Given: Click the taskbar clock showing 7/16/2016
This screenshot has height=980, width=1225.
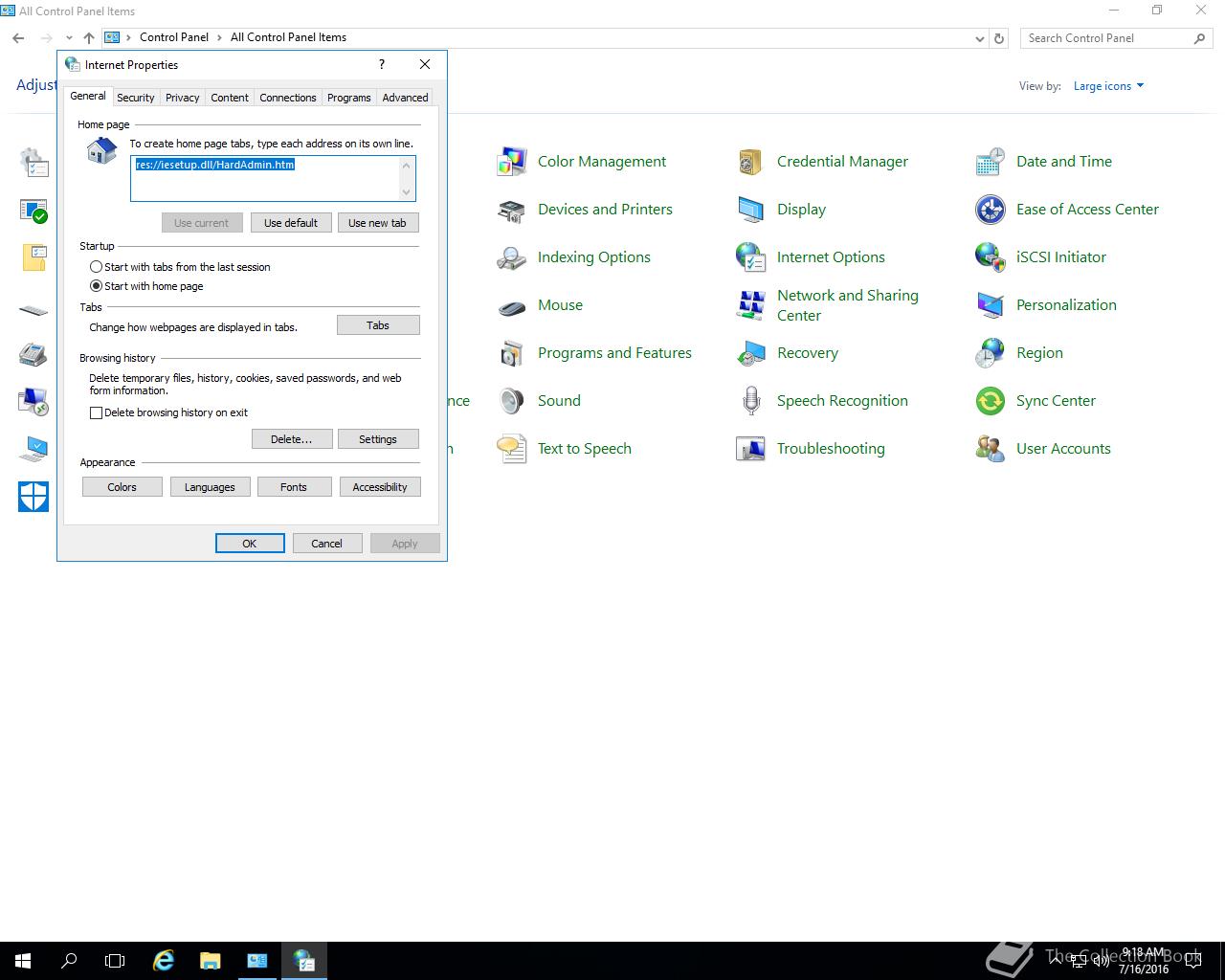Looking at the screenshot, I should coord(1143,961).
